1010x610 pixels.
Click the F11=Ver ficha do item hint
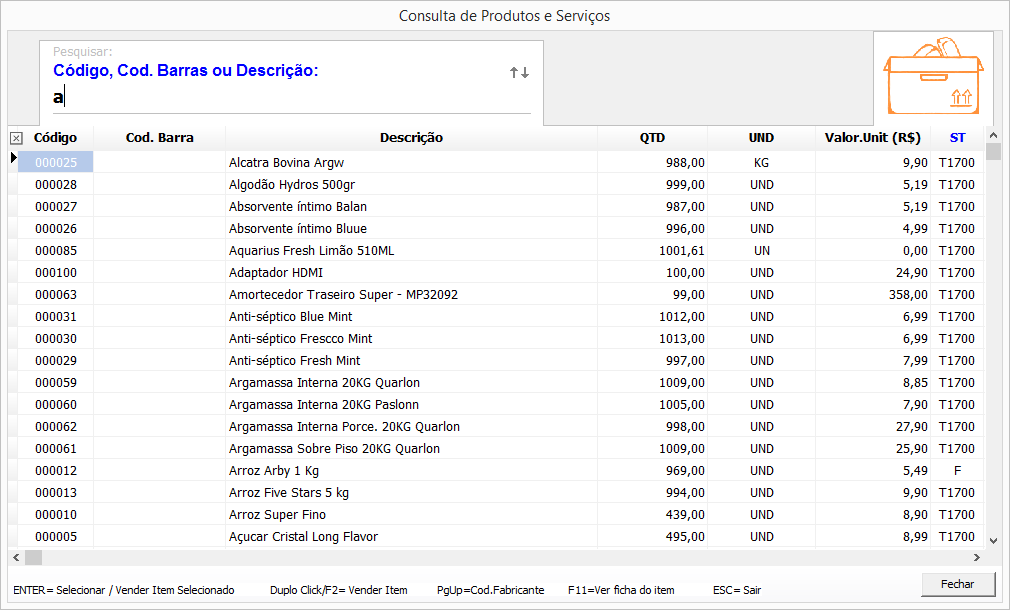[x=621, y=590]
